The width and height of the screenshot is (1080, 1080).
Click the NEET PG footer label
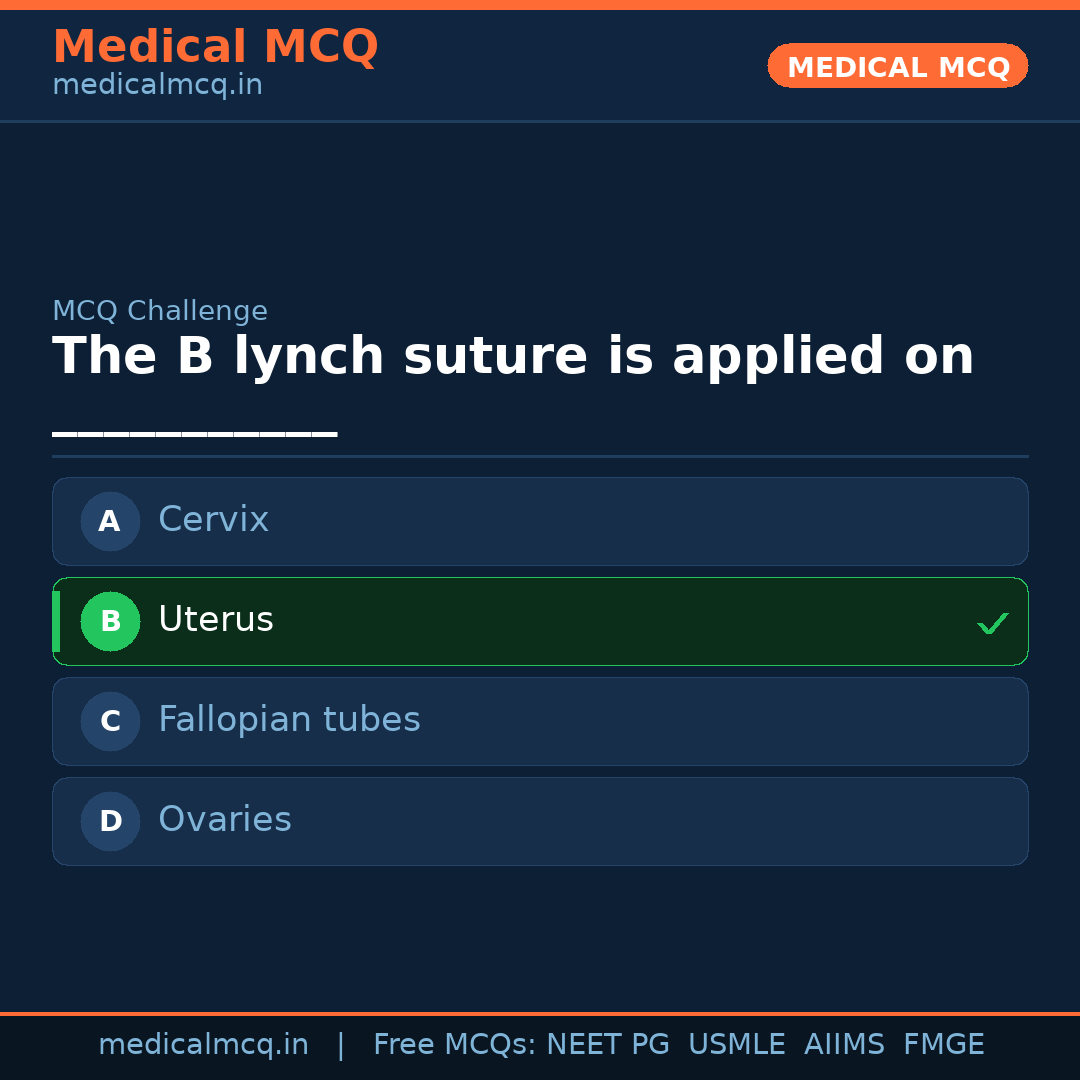tap(607, 1044)
